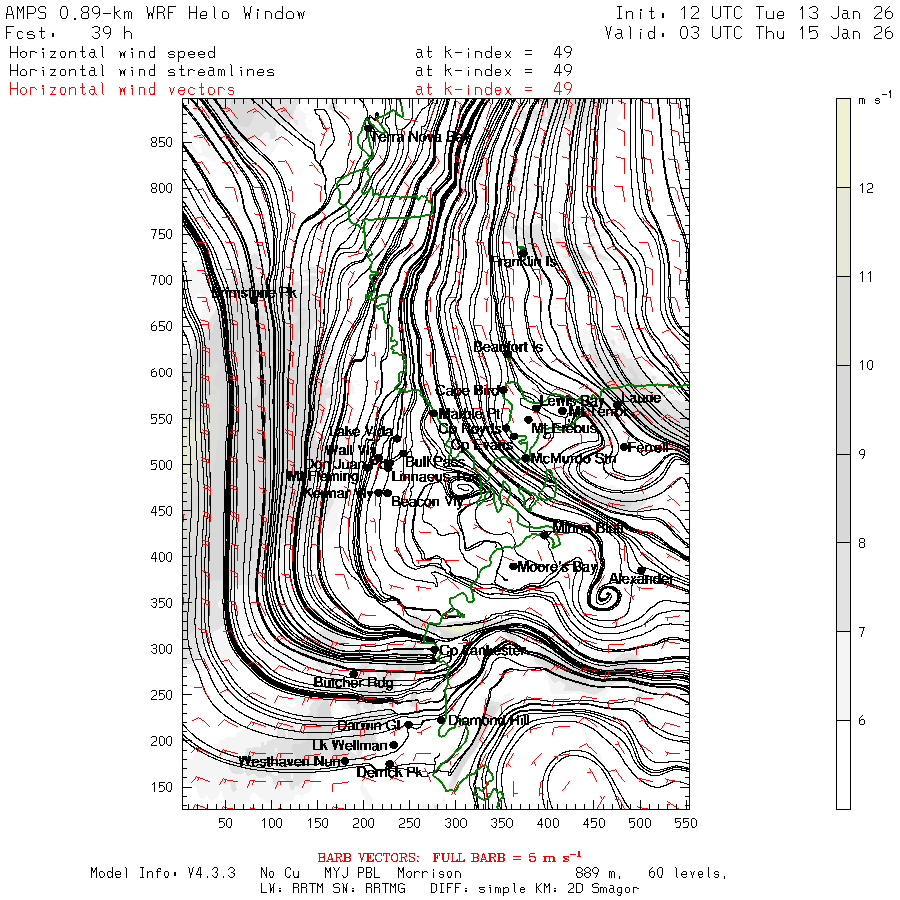This screenshot has height=900, width=900.
Task: Click the Terra Nova Bay location marker
Action: point(368,128)
